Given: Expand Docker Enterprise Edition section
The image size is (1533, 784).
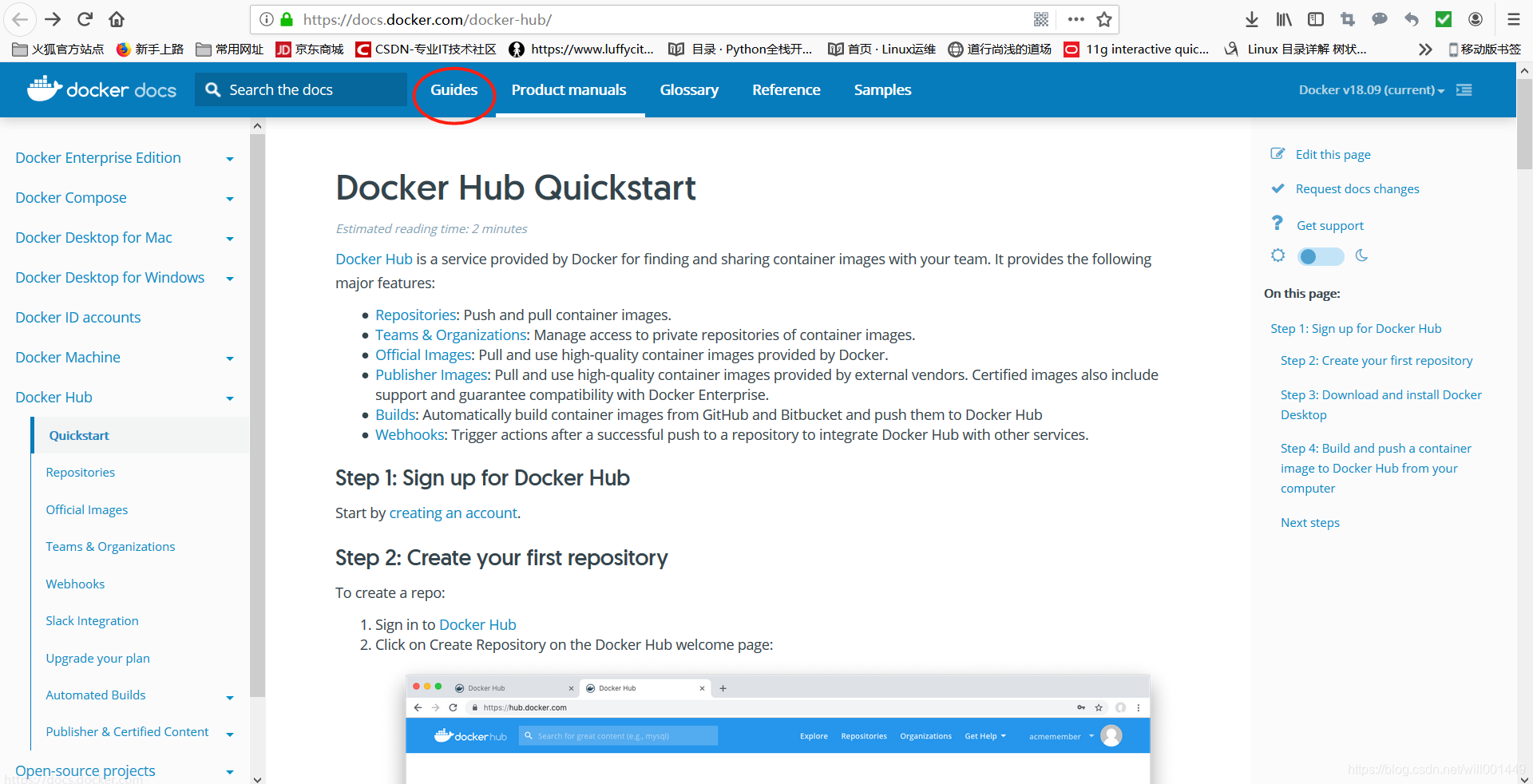Looking at the screenshot, I should (230, 159).
